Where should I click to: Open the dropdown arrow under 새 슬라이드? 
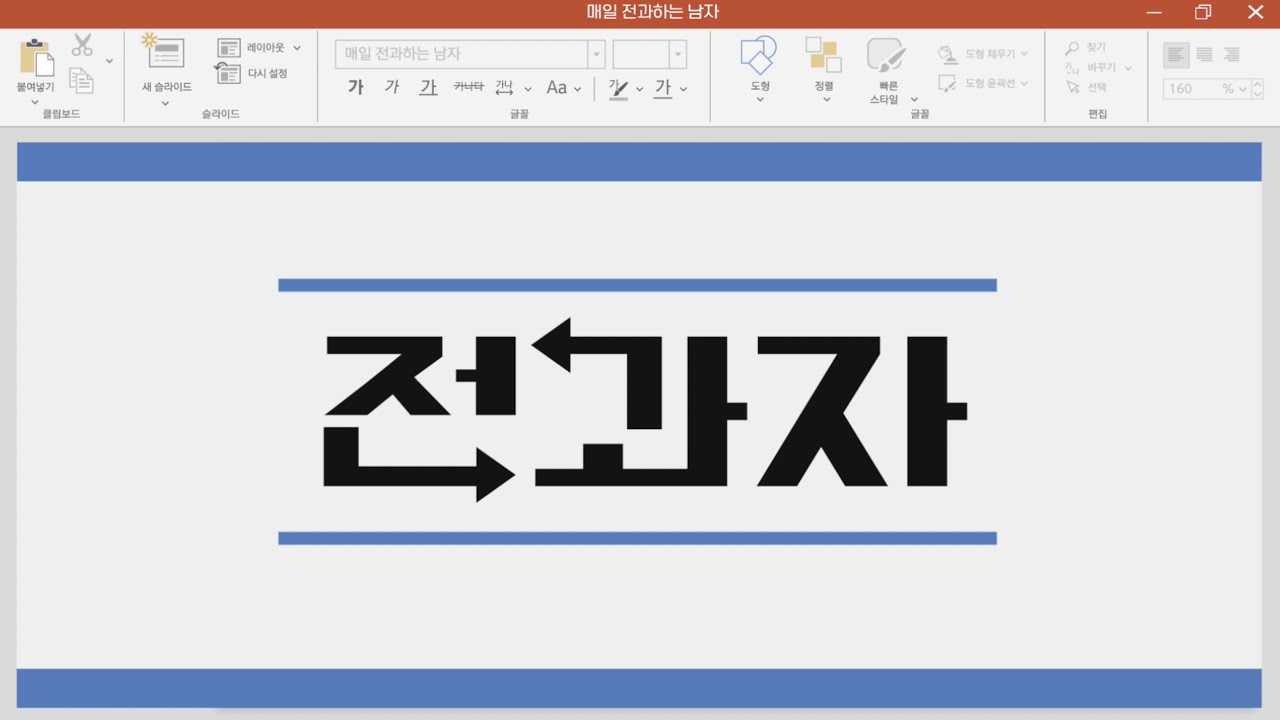(165, 103)
